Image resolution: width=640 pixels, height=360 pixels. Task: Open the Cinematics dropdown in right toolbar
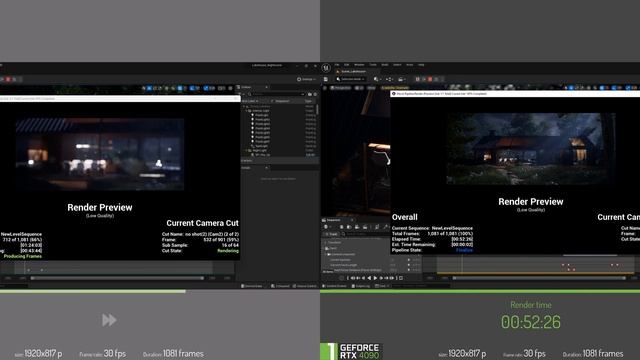402,79
